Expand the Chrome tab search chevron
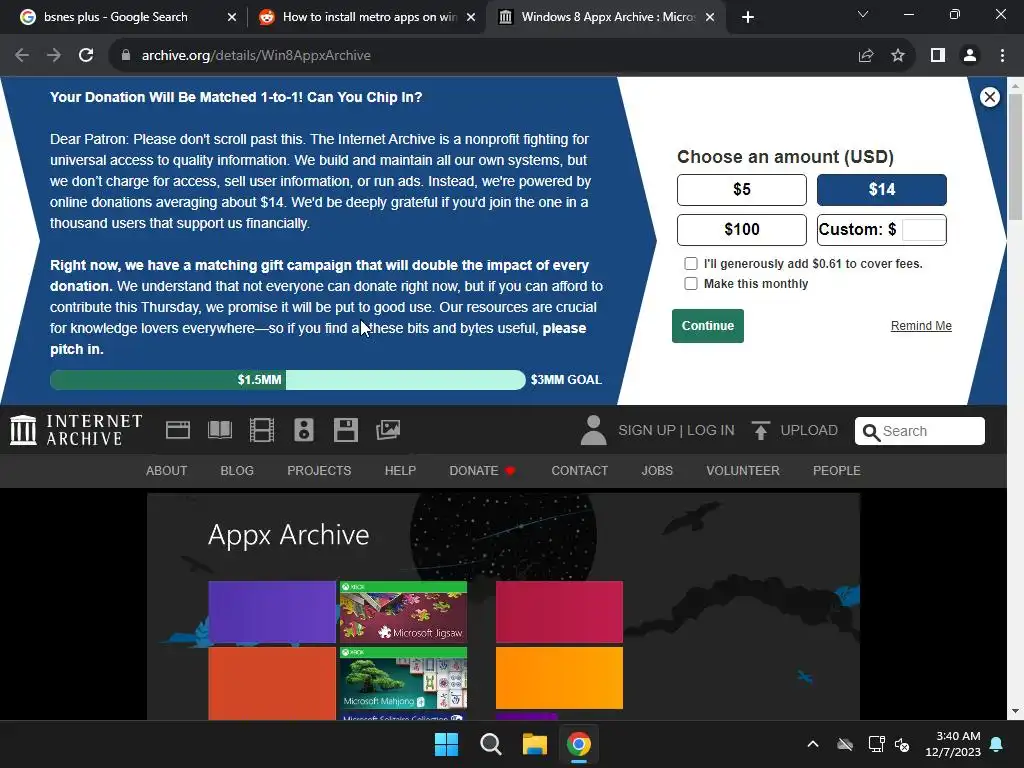The height and width of the screenshot is (768, 1024). 863,14
